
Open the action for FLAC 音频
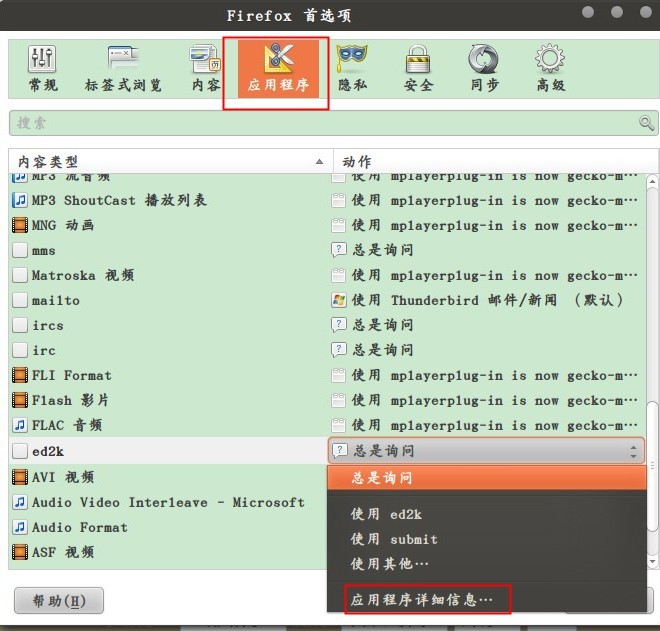(x=487, y=425)
